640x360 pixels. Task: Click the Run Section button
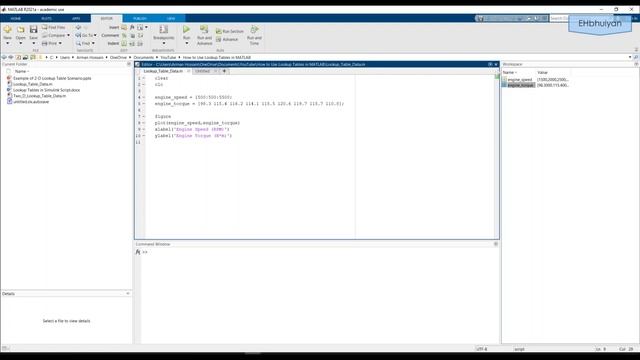pos(230,31)
